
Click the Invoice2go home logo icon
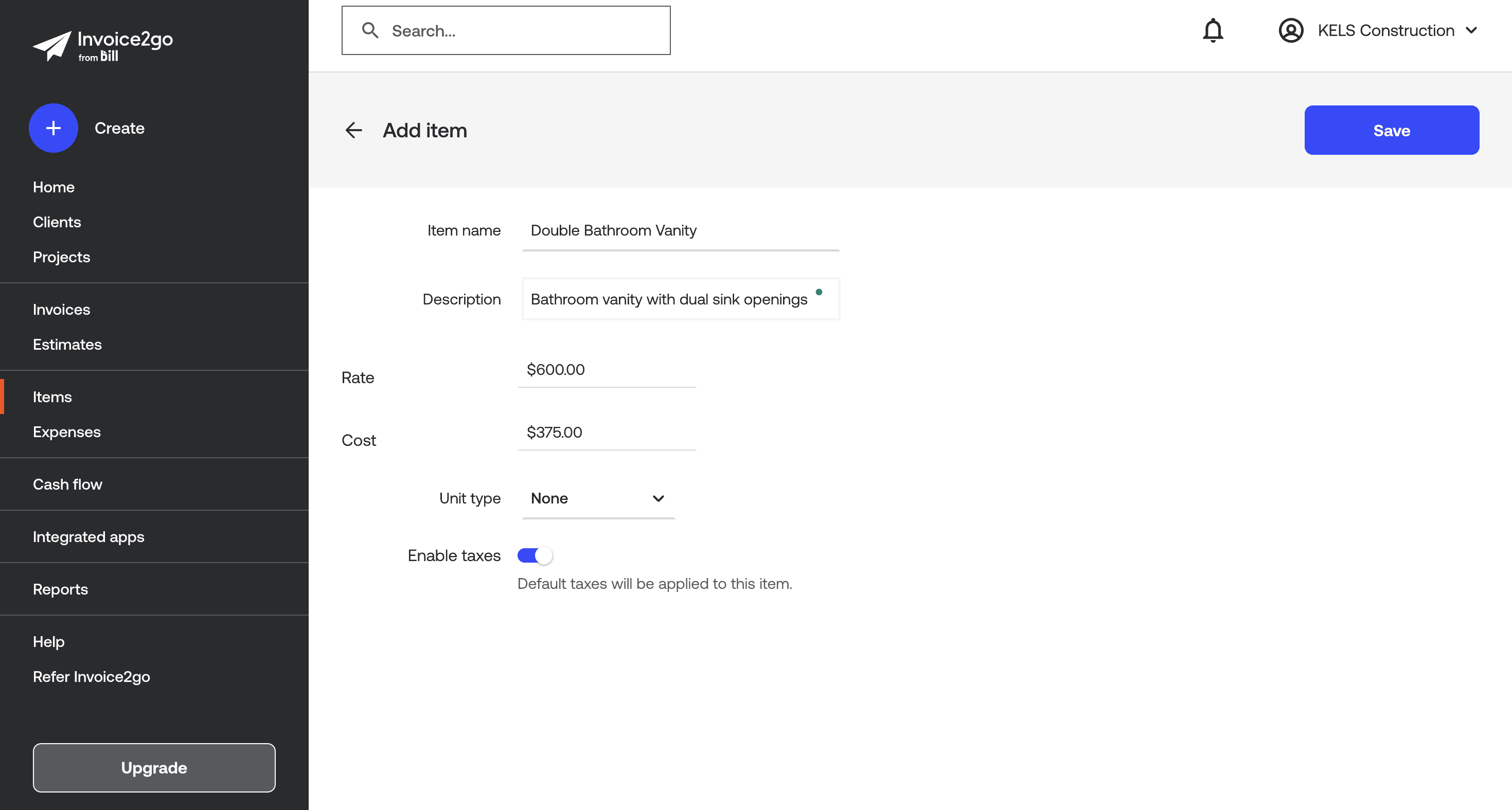click(x=51, y=44)
